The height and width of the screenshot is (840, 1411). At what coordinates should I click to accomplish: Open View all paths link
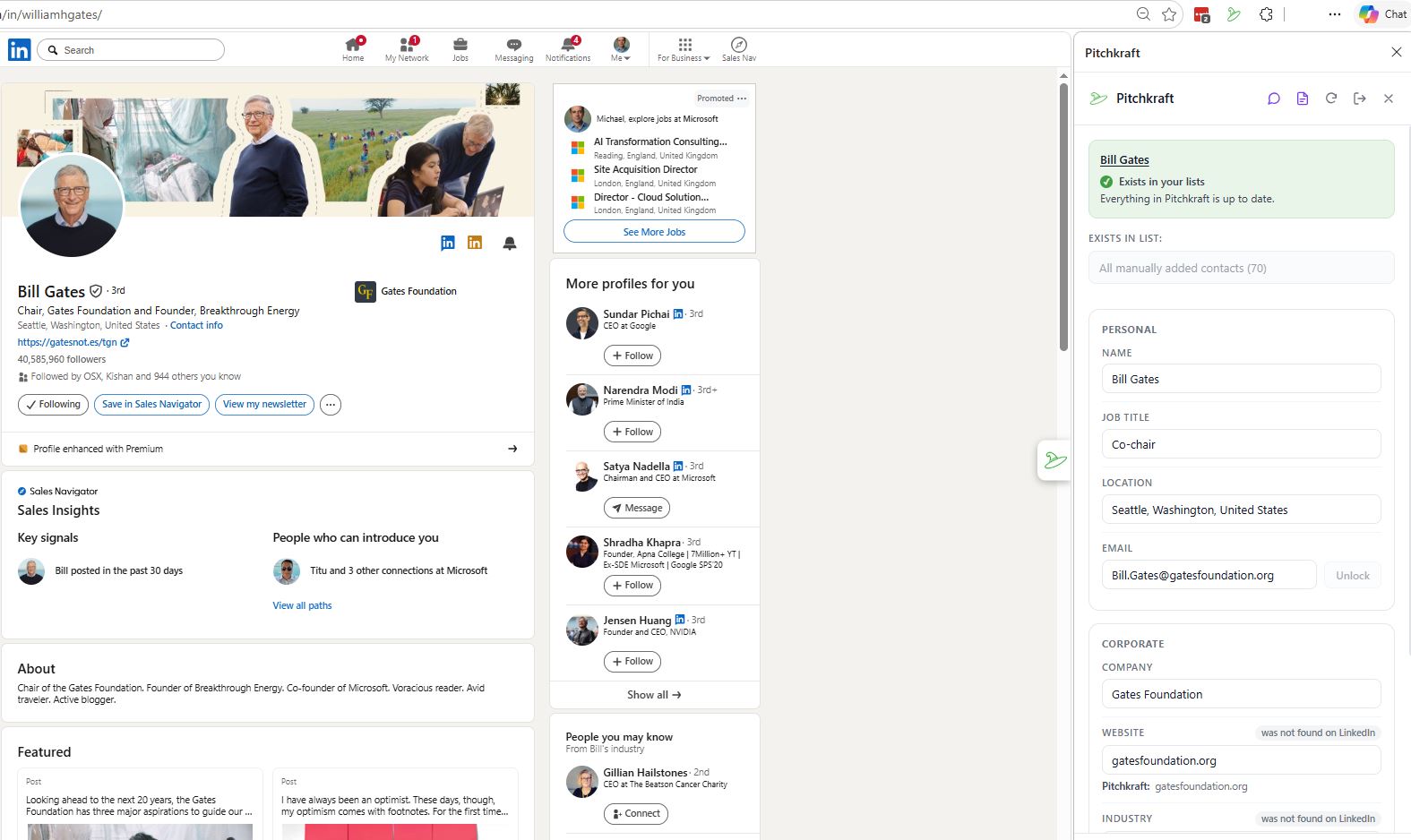tap(302, 605)
